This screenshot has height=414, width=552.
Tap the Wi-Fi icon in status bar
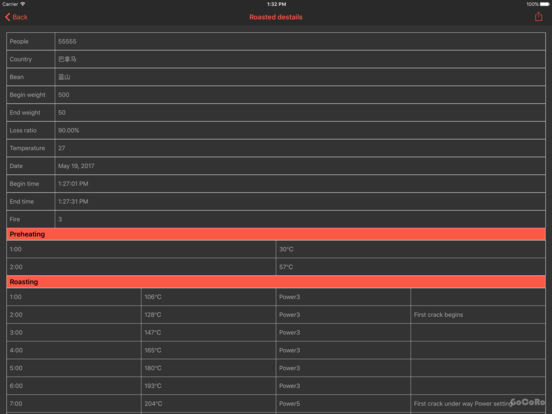click(23, 4)
